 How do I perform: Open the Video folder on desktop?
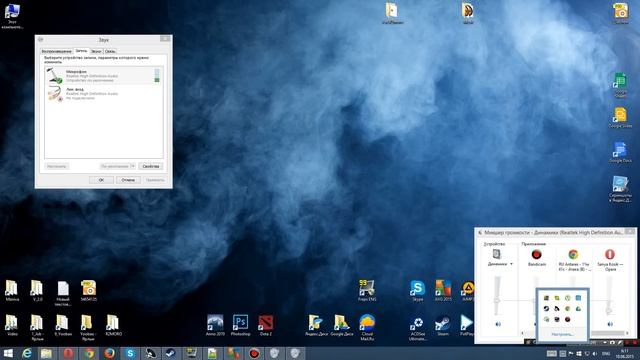(12, 325)
